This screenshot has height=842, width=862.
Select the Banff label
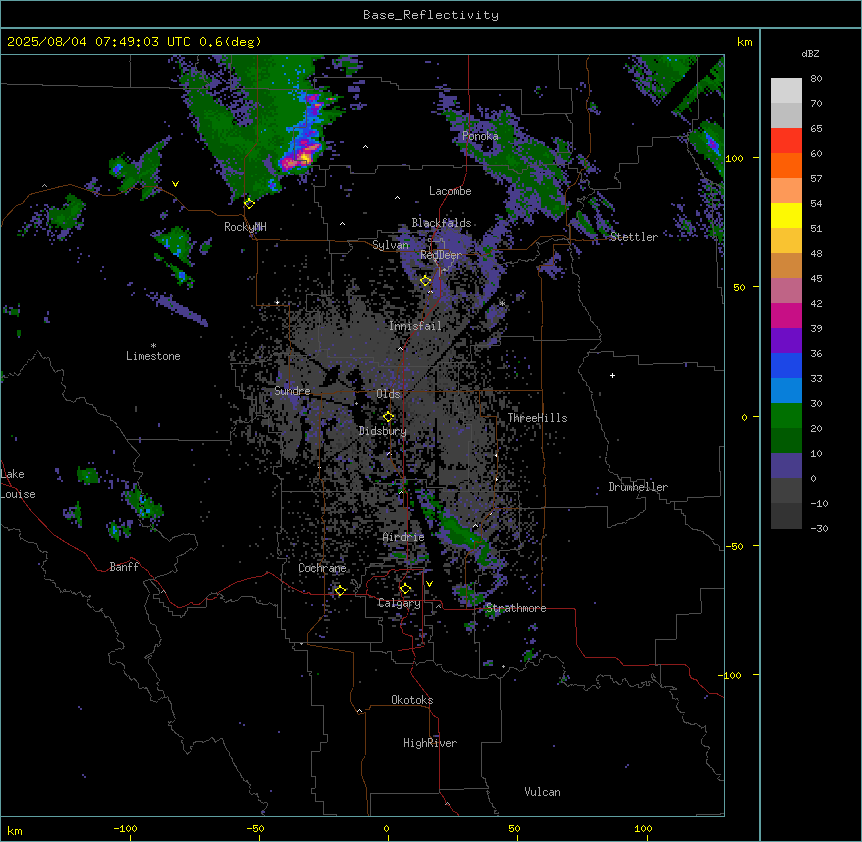(x=124, y=567)
